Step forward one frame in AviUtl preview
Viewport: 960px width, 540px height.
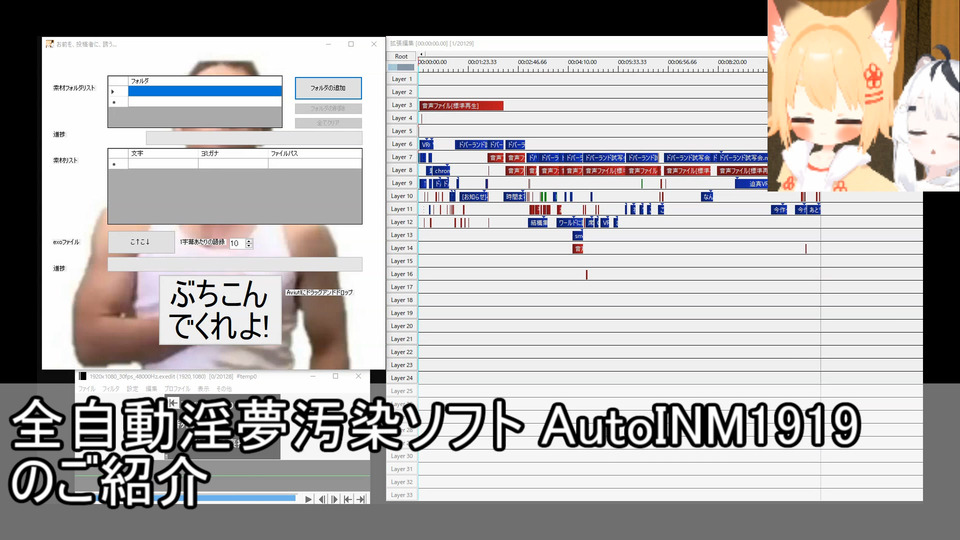(335, 500)
